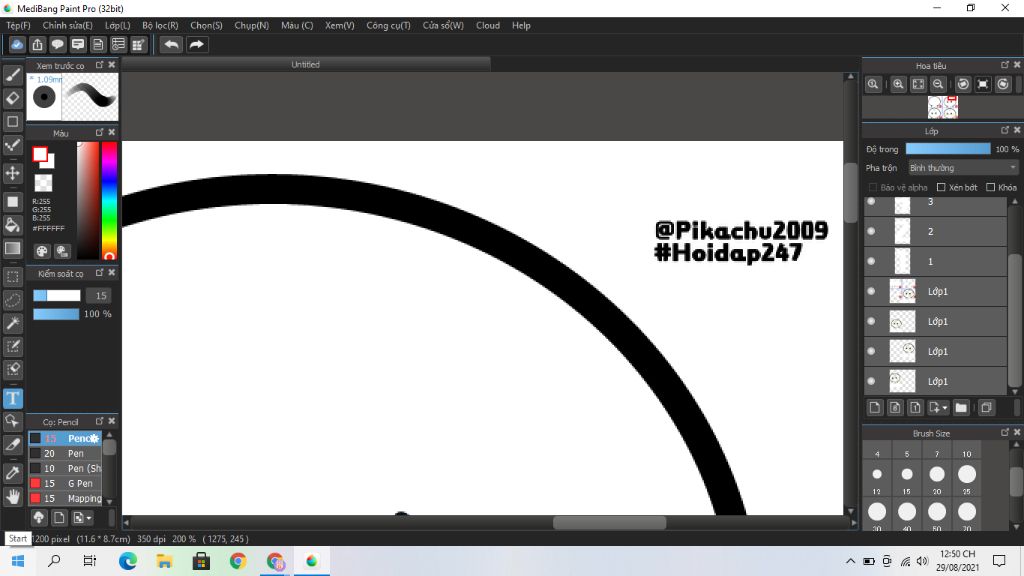
Task: Select the Operation tool below Text
Action: [12, 421]
